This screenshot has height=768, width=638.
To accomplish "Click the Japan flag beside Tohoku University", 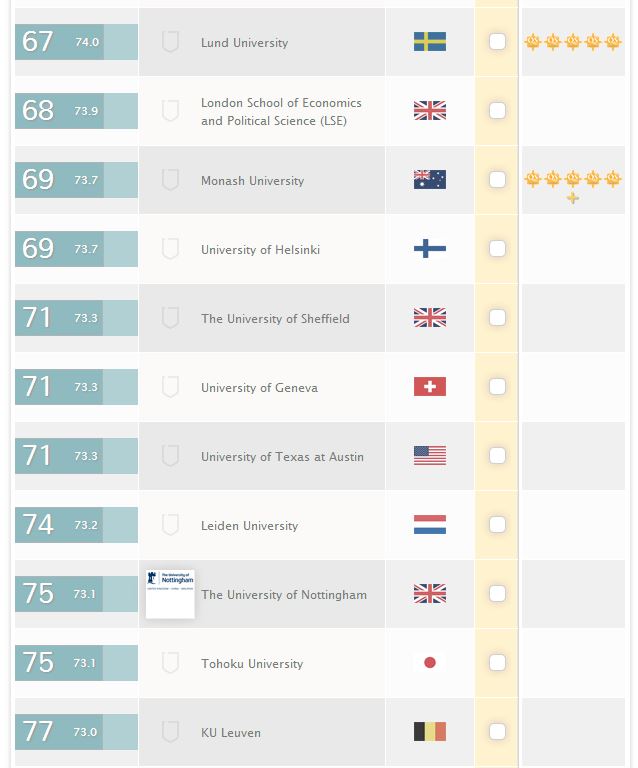I will coord(430,663).
